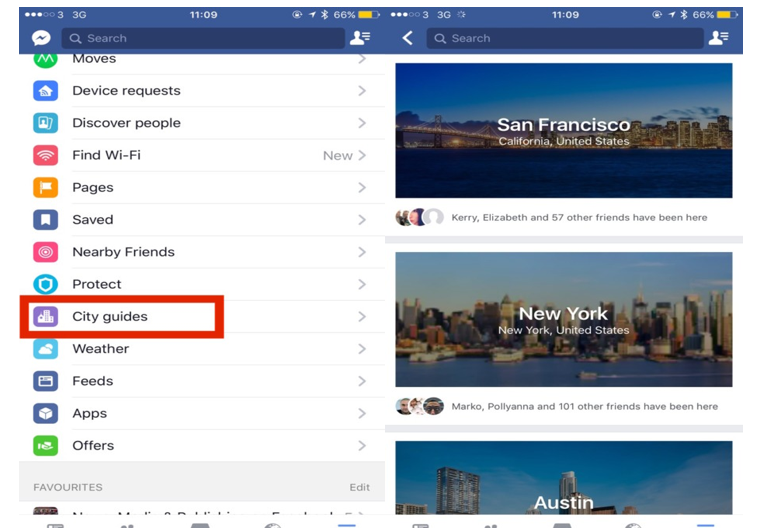The height and width of the screenshot is (528, 765).
Task: Tap the Device requests house icon
Action: (x=45, y=91)
